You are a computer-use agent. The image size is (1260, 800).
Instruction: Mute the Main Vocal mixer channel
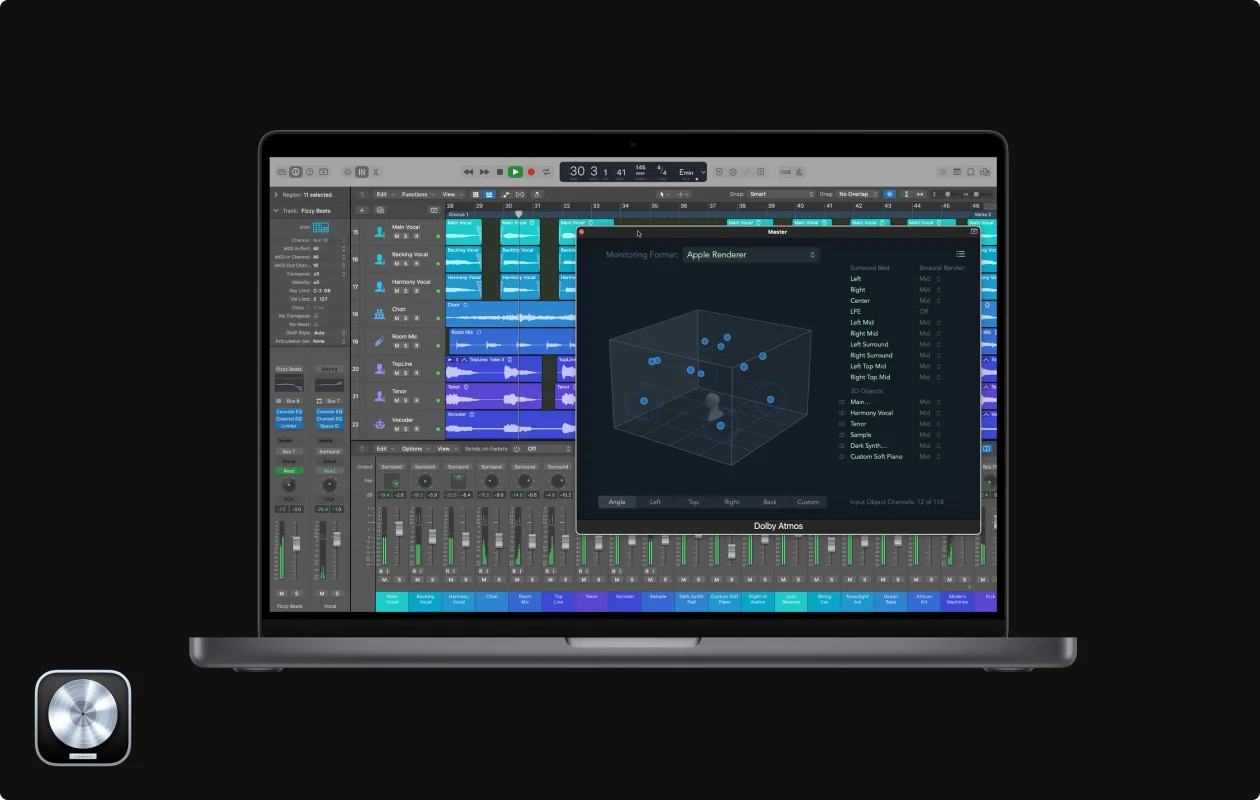click(x=384, y=579)
